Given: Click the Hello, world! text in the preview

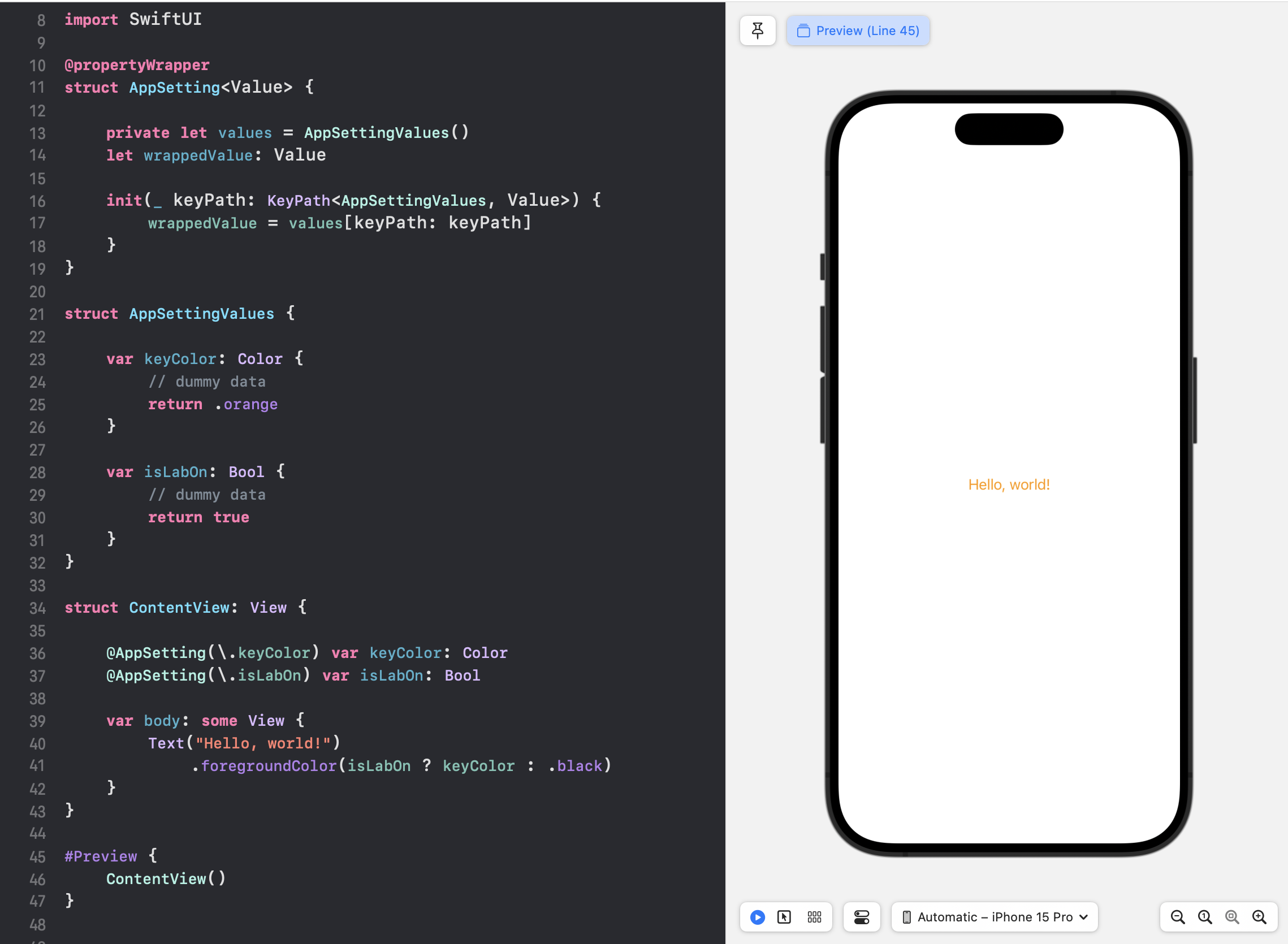Looking at the screenshot, I should (x=1009, y=484).
